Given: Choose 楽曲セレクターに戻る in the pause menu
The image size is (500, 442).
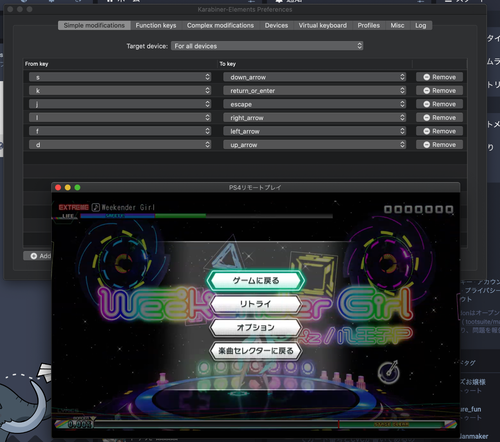Looking at the screenshot, I should [256, 351].
